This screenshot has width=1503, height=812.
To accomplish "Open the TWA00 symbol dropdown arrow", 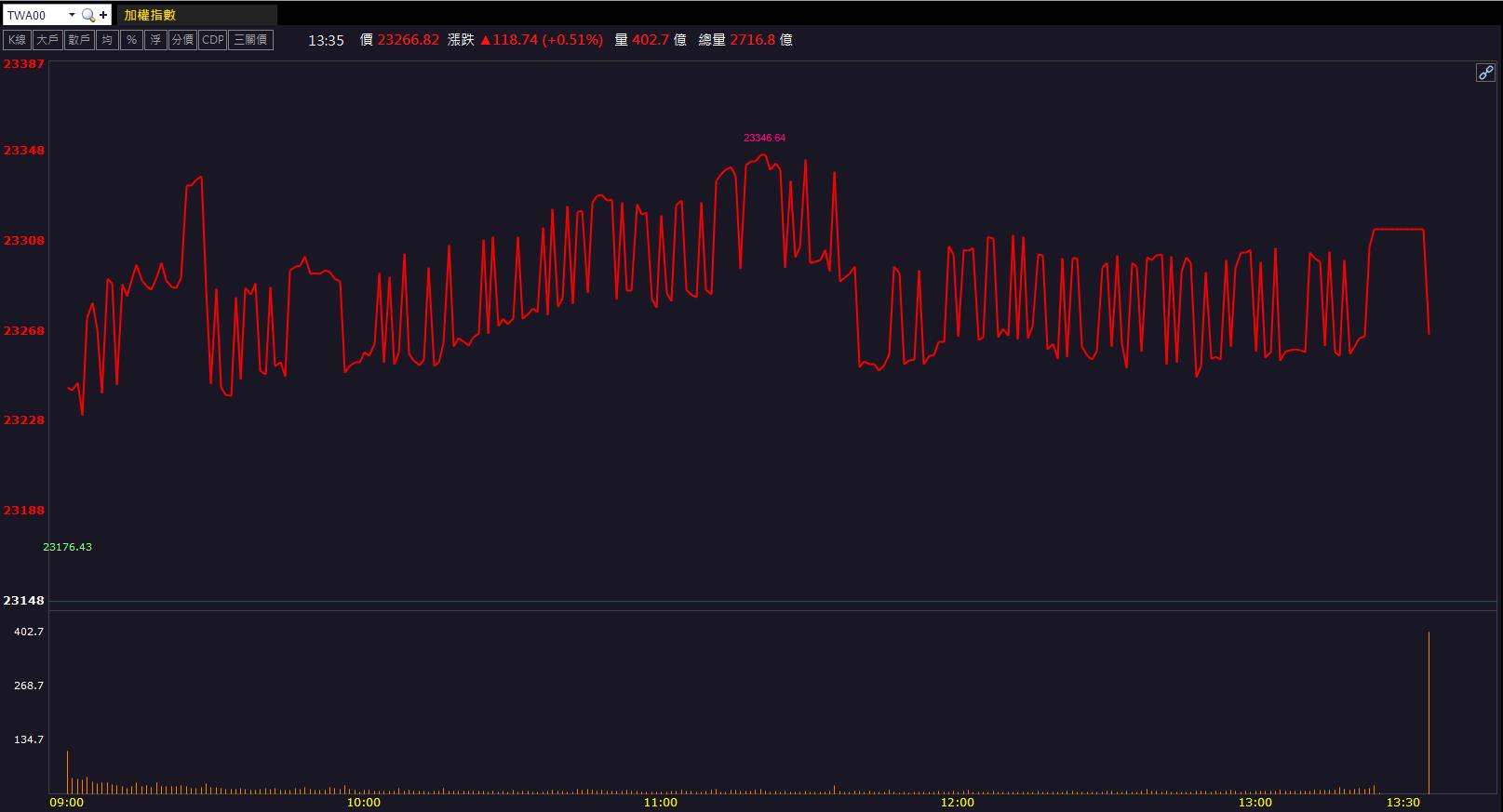I will (x=72, y=15).
